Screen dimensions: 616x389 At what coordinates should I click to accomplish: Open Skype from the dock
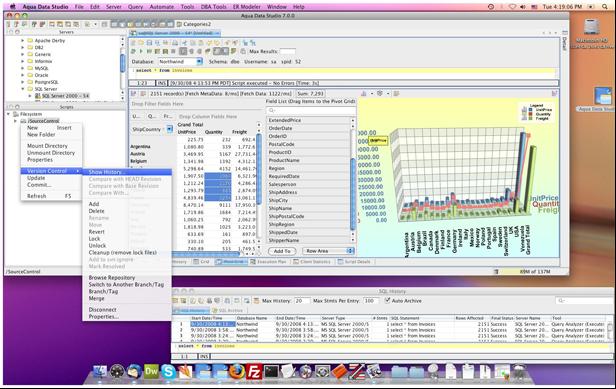(169, 371)
